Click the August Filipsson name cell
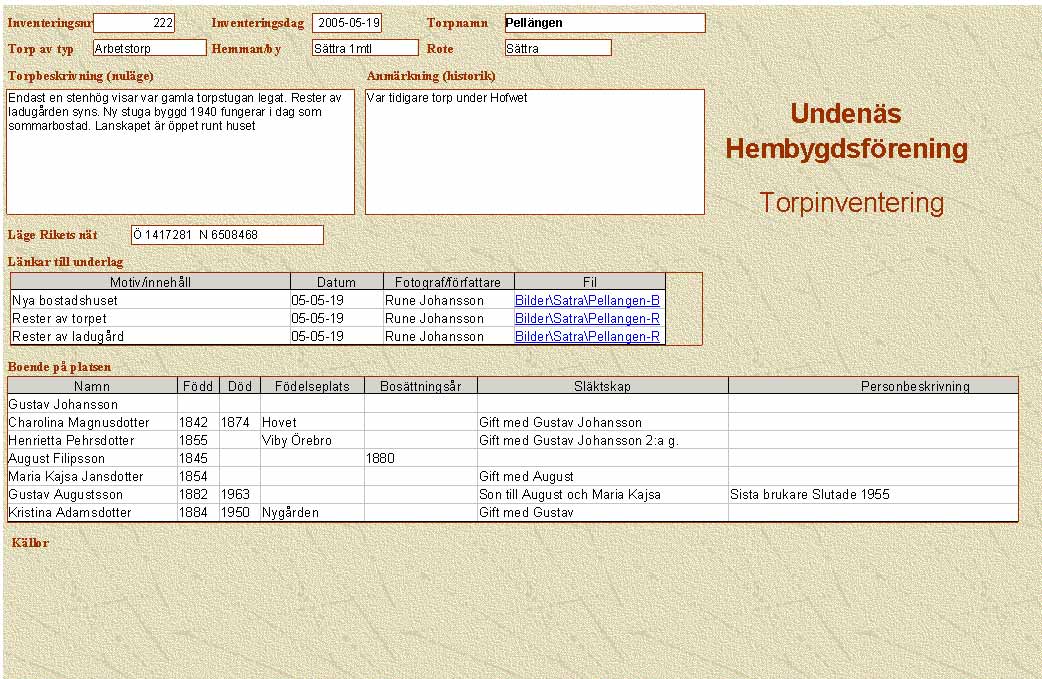Image resolution: width=1042 pixels, height=679 pixels. tap(92, 458)
